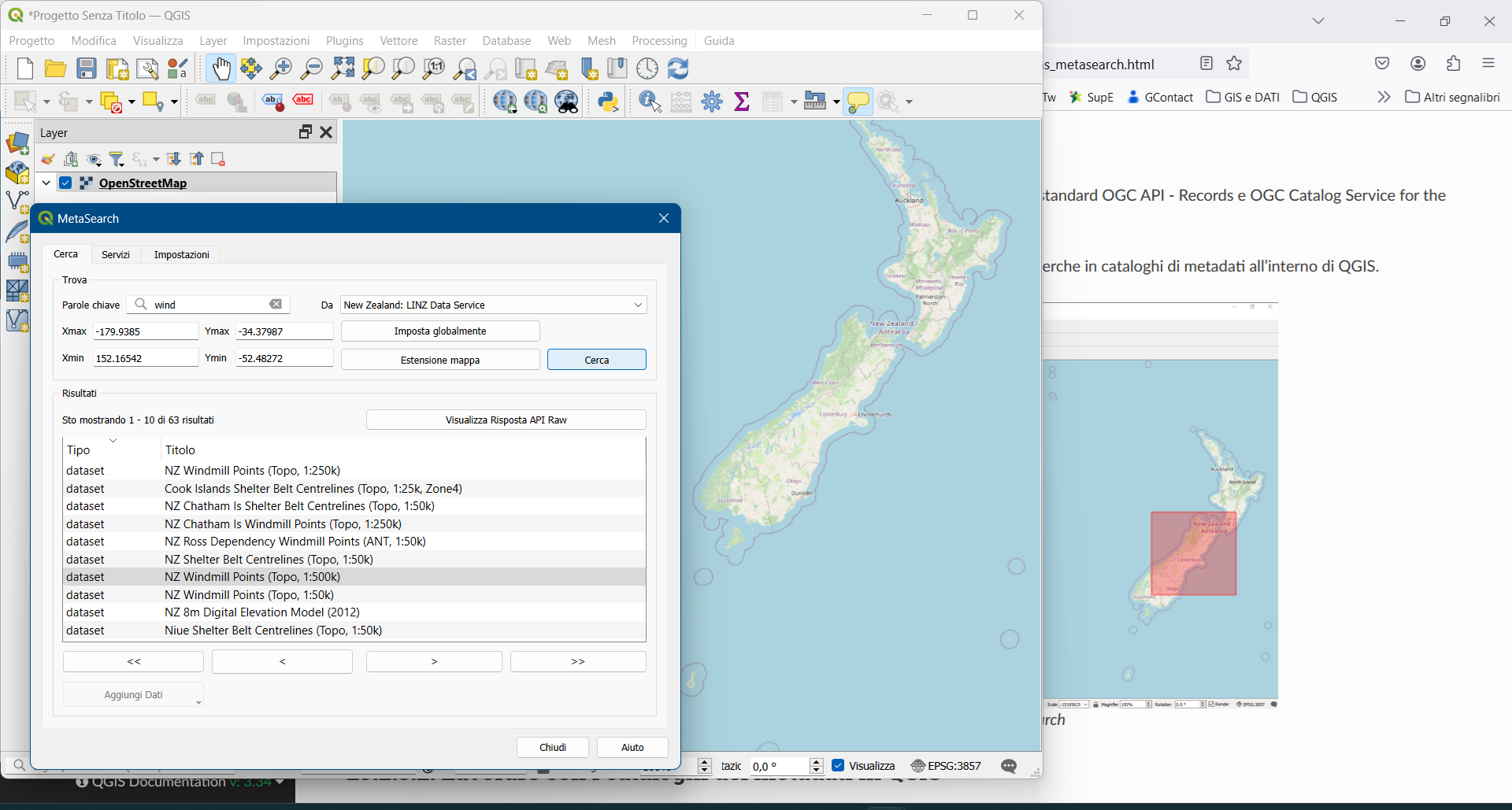Switch to the Impostazioni tab in MetaSearch
1512x810 pixels.
point(182,254)
